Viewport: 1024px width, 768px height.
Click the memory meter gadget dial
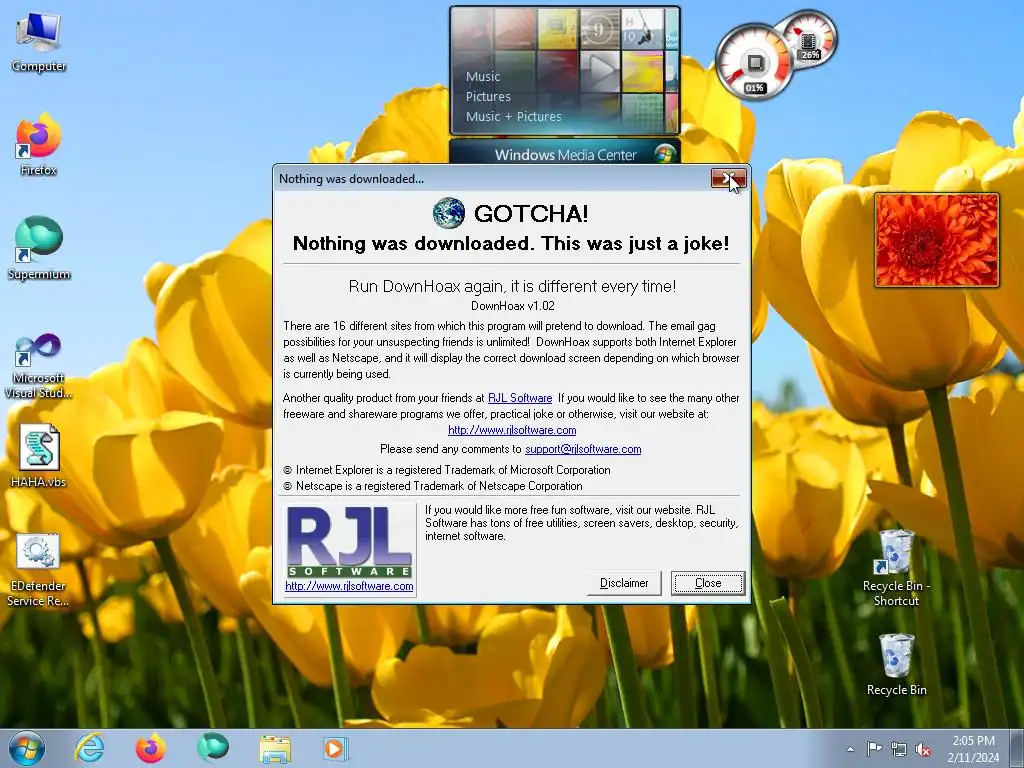[x=809, y=40]
